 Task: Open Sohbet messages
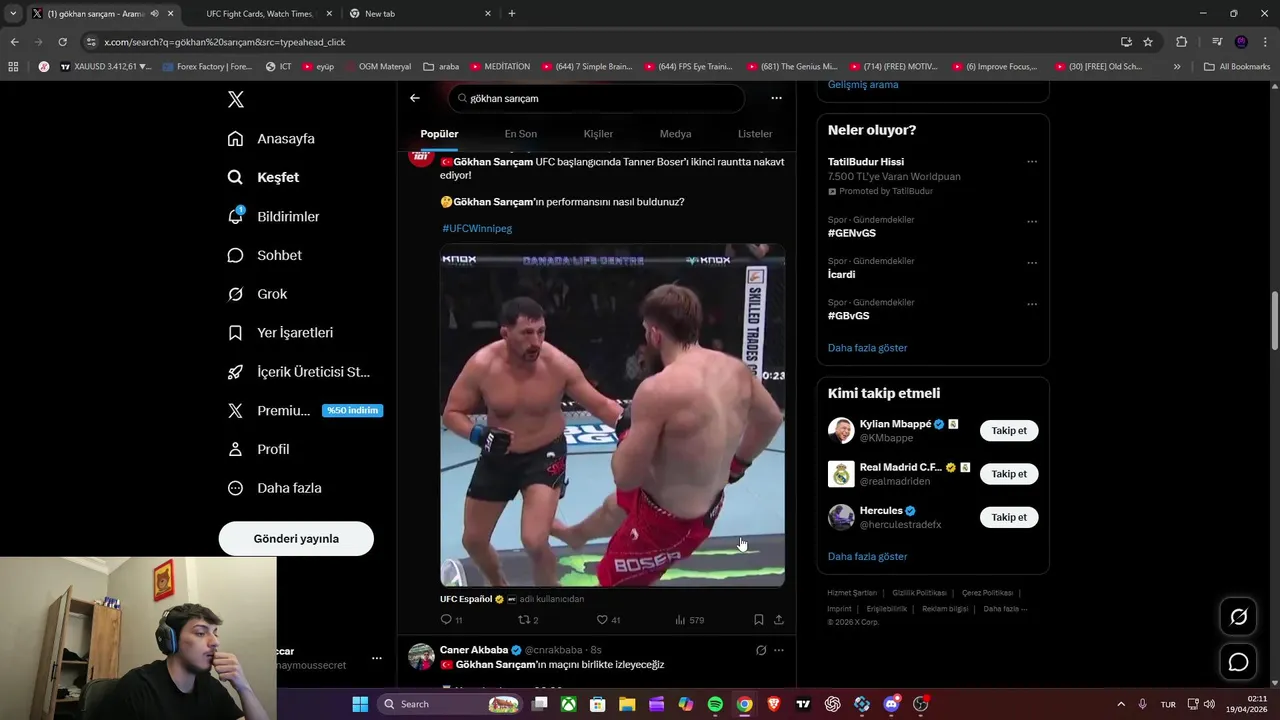265,255
